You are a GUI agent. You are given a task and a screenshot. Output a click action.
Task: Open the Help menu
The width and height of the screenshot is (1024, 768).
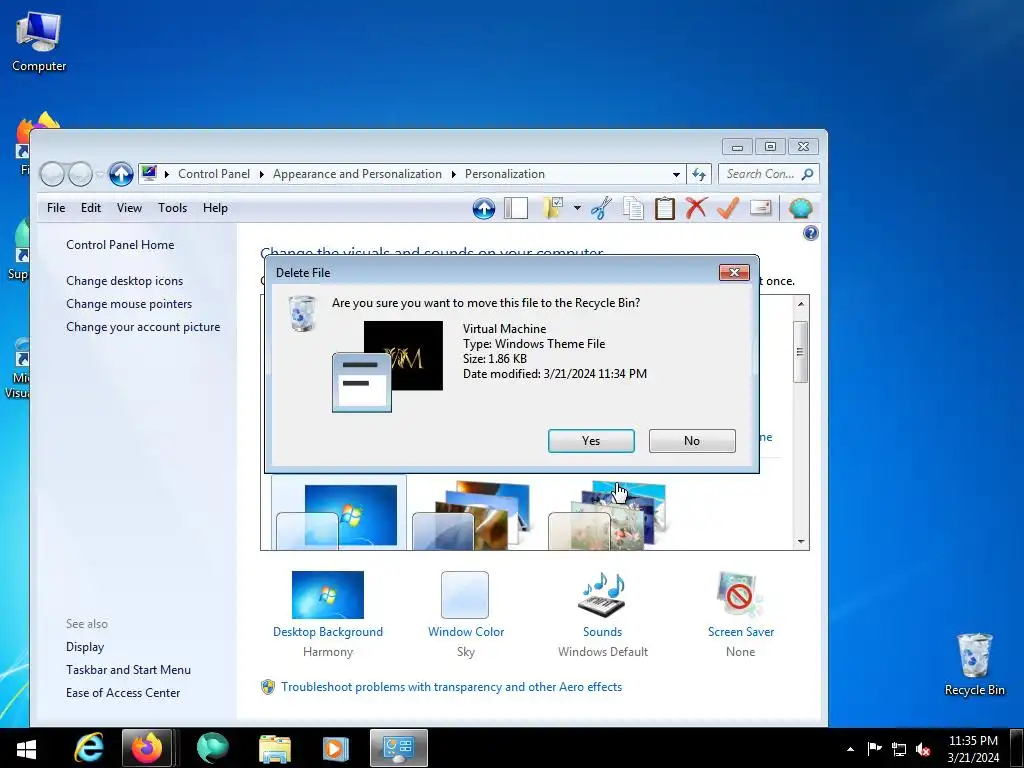[x=215, y=208]
